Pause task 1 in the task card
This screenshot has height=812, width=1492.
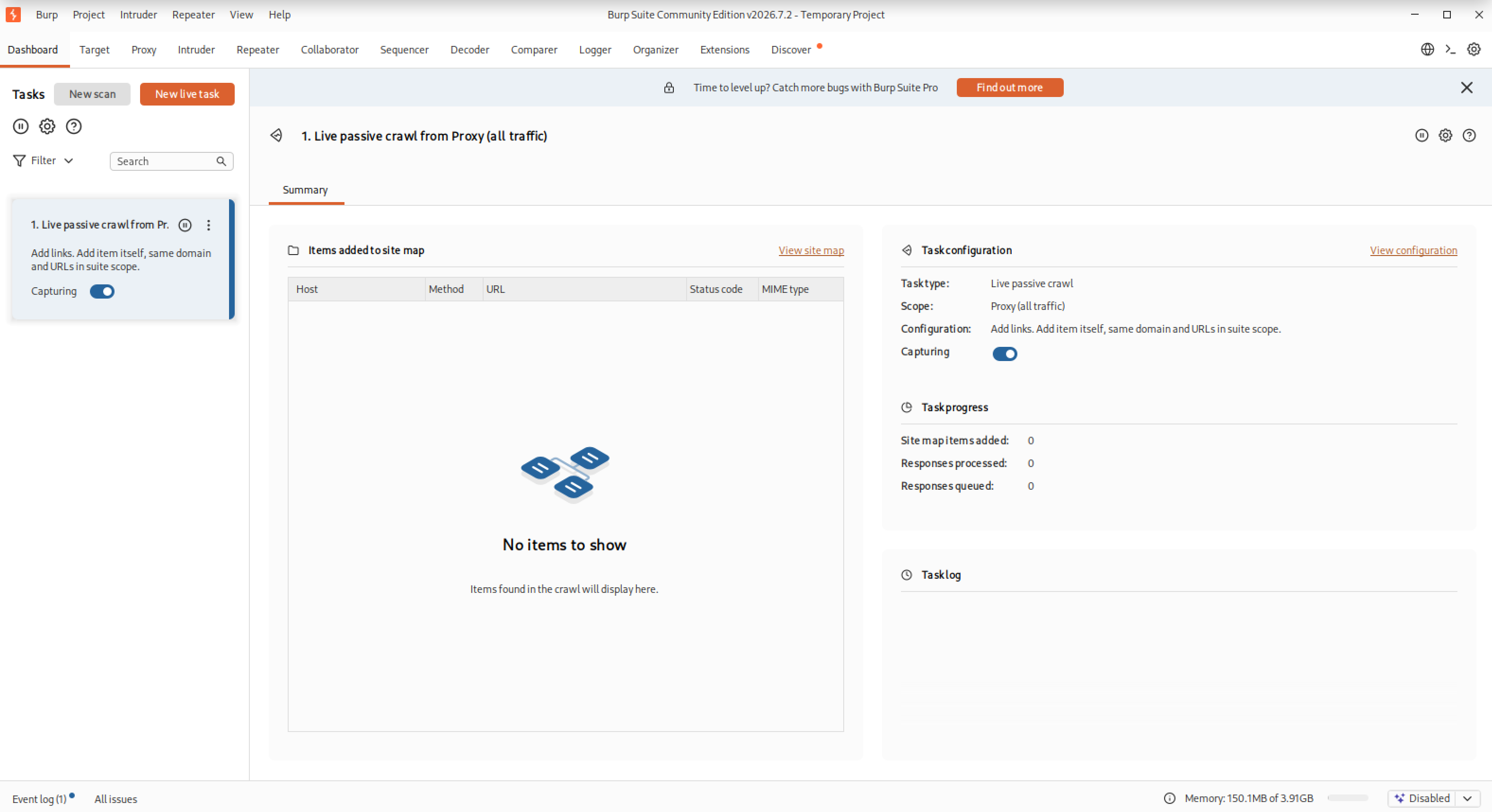tap(185, 225)
